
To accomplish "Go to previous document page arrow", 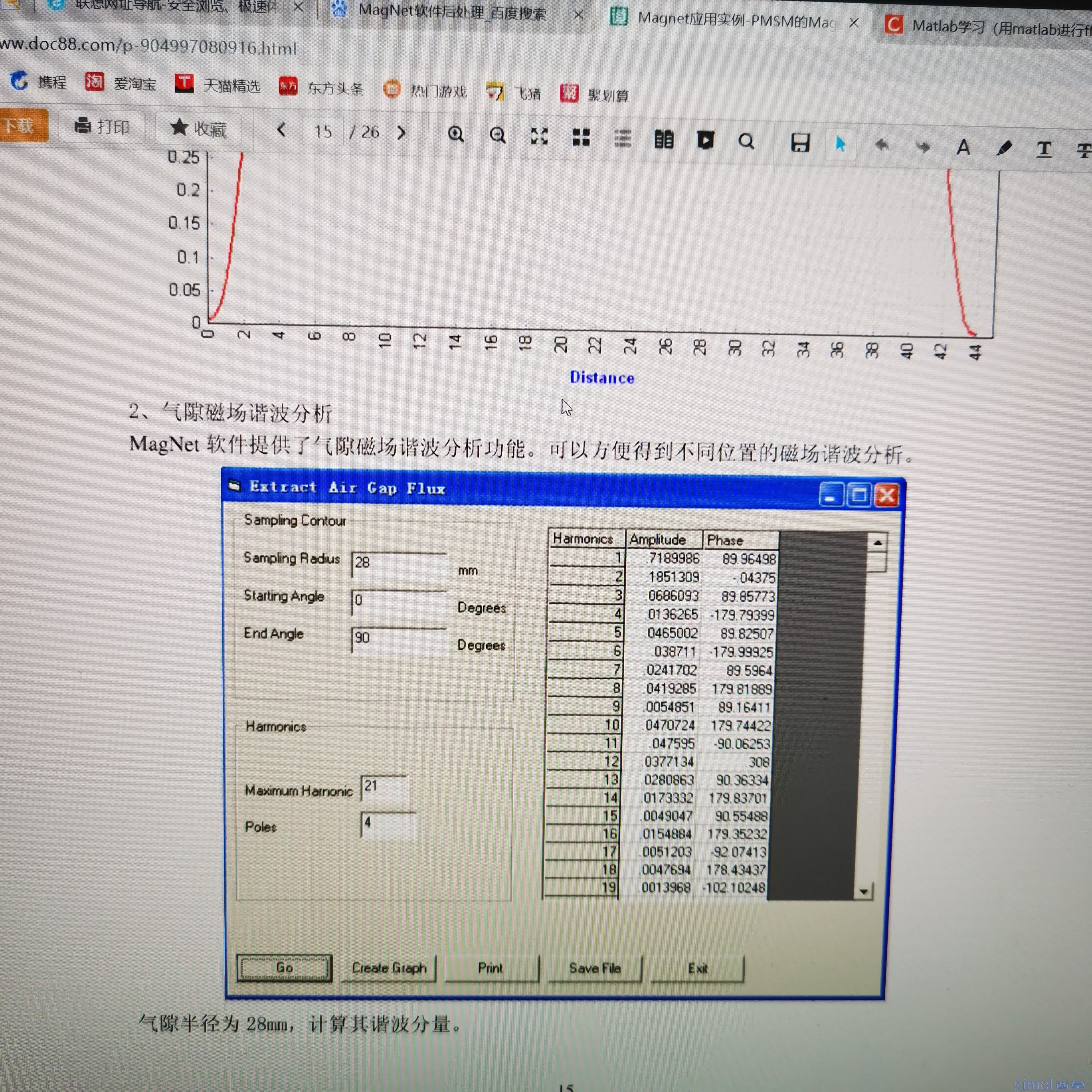I will pyautogui.click(x=281, y=131).
